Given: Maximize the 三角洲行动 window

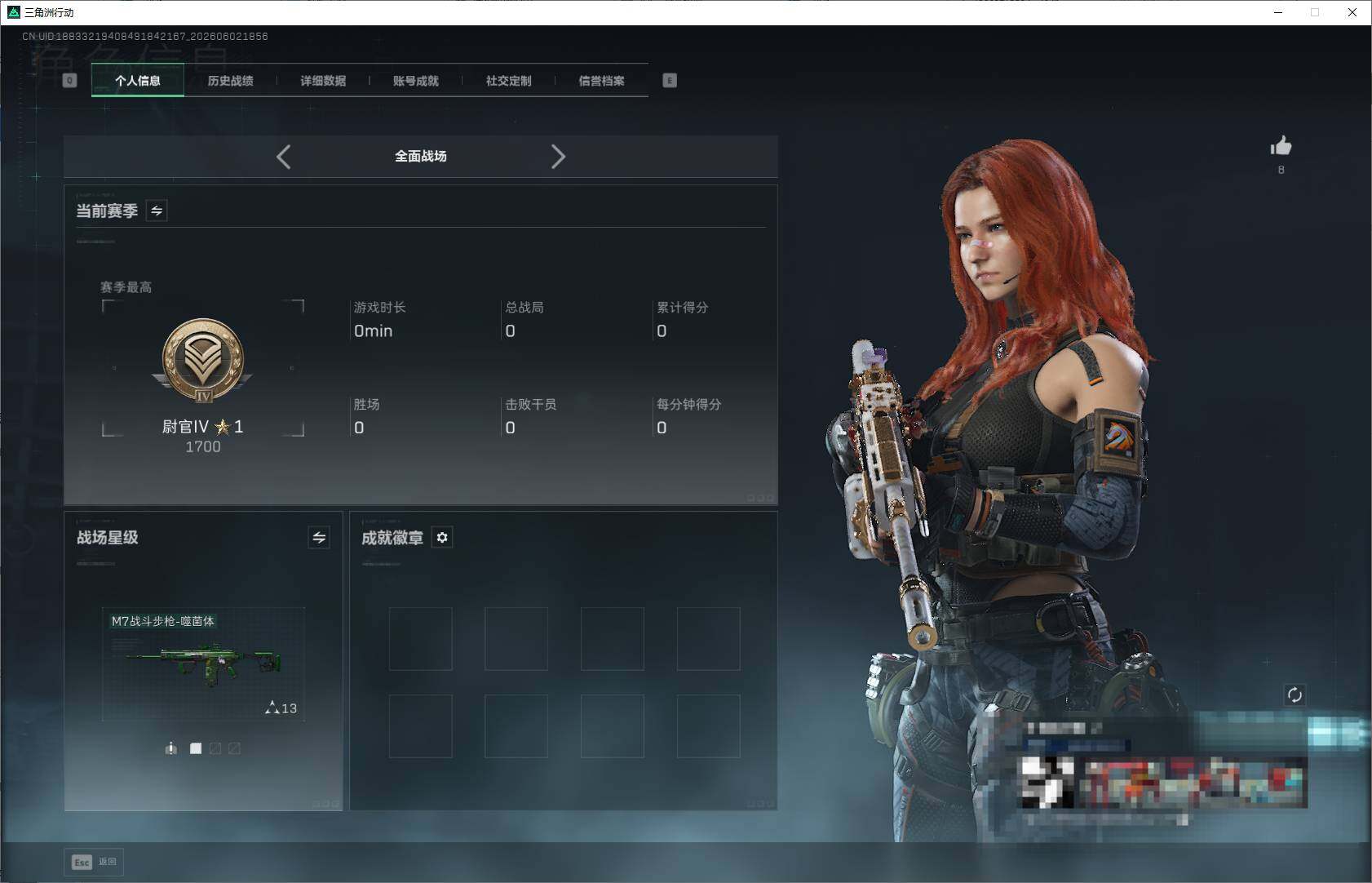Looking at the screenshot, I should pos(1315,12).
